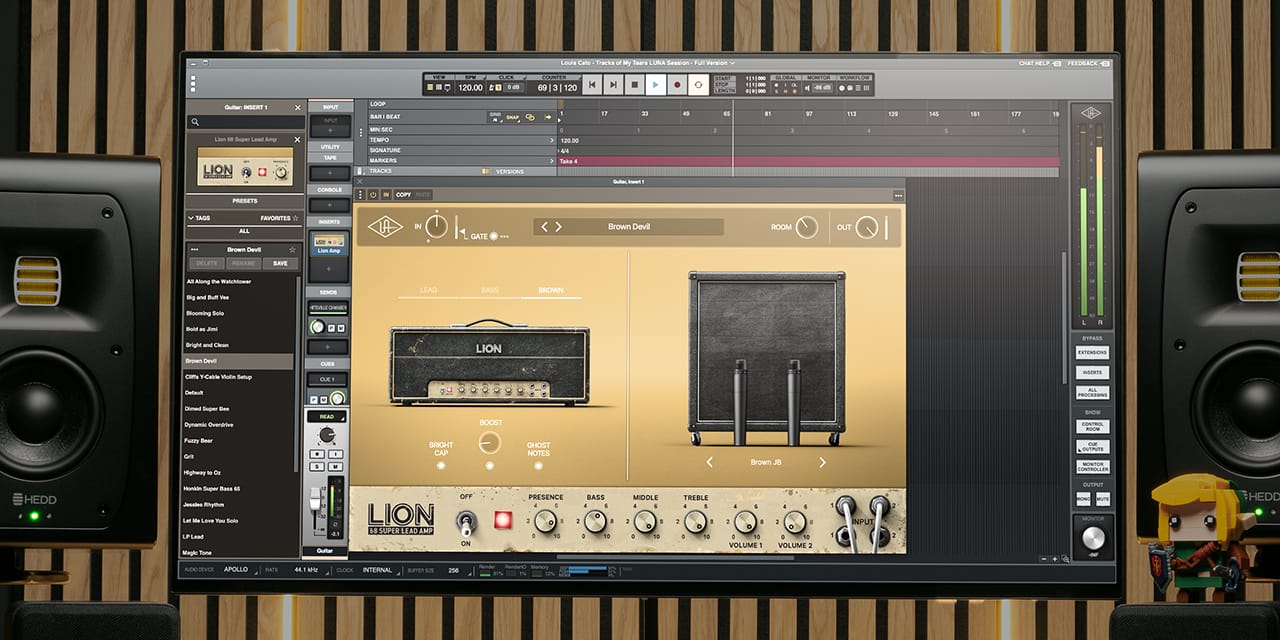This screenshot has width=1280, height=640.
Task: Toggle the GHOST NOTES switch
Action: tap(536, 463)
